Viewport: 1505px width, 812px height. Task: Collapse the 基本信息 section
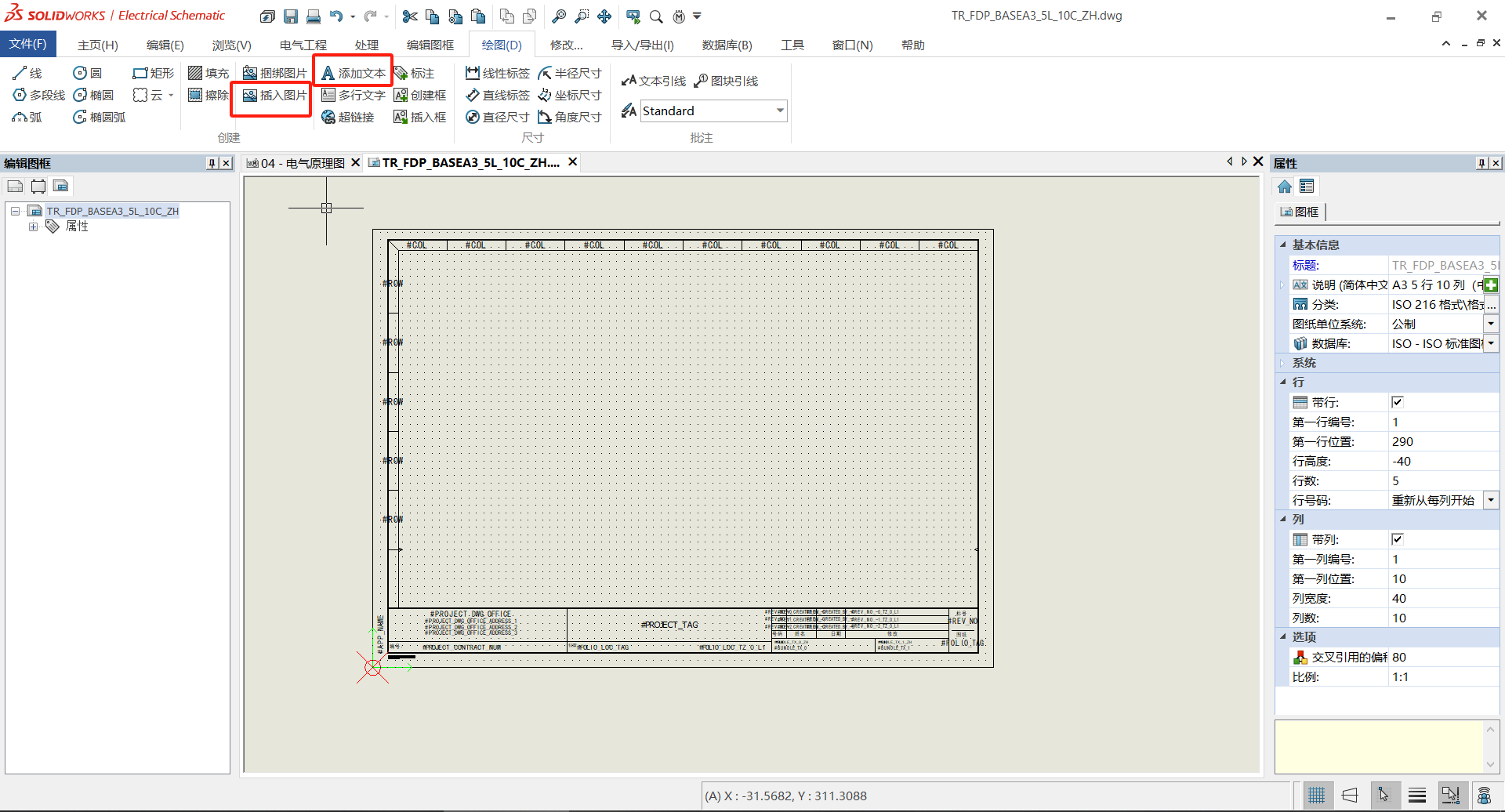click(1283, 245)
